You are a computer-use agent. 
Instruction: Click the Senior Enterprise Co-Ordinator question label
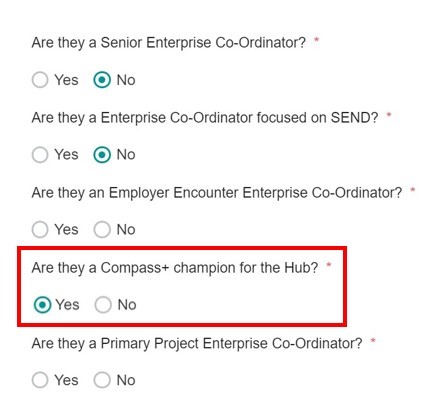pos(169,43)
